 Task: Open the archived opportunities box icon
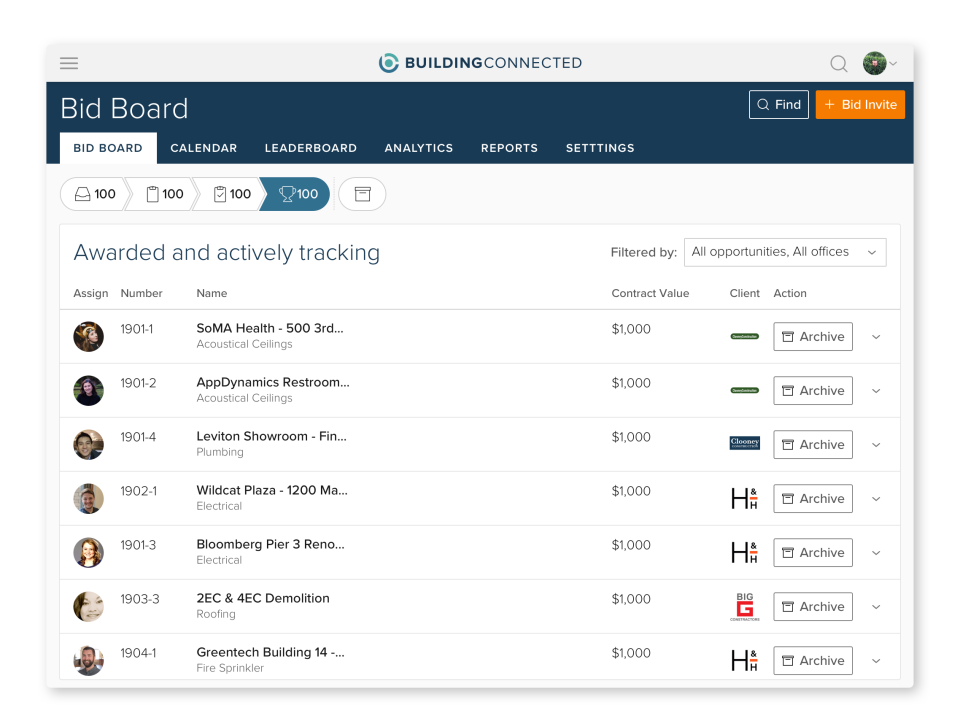click(362, 194)
